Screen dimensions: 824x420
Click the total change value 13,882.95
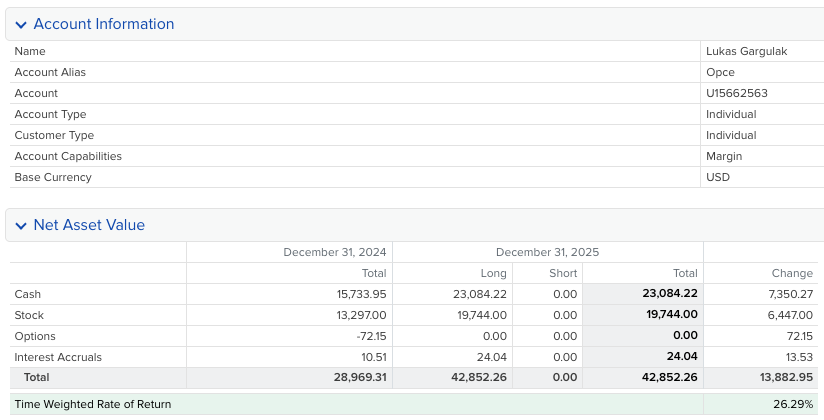pos(785,377)
